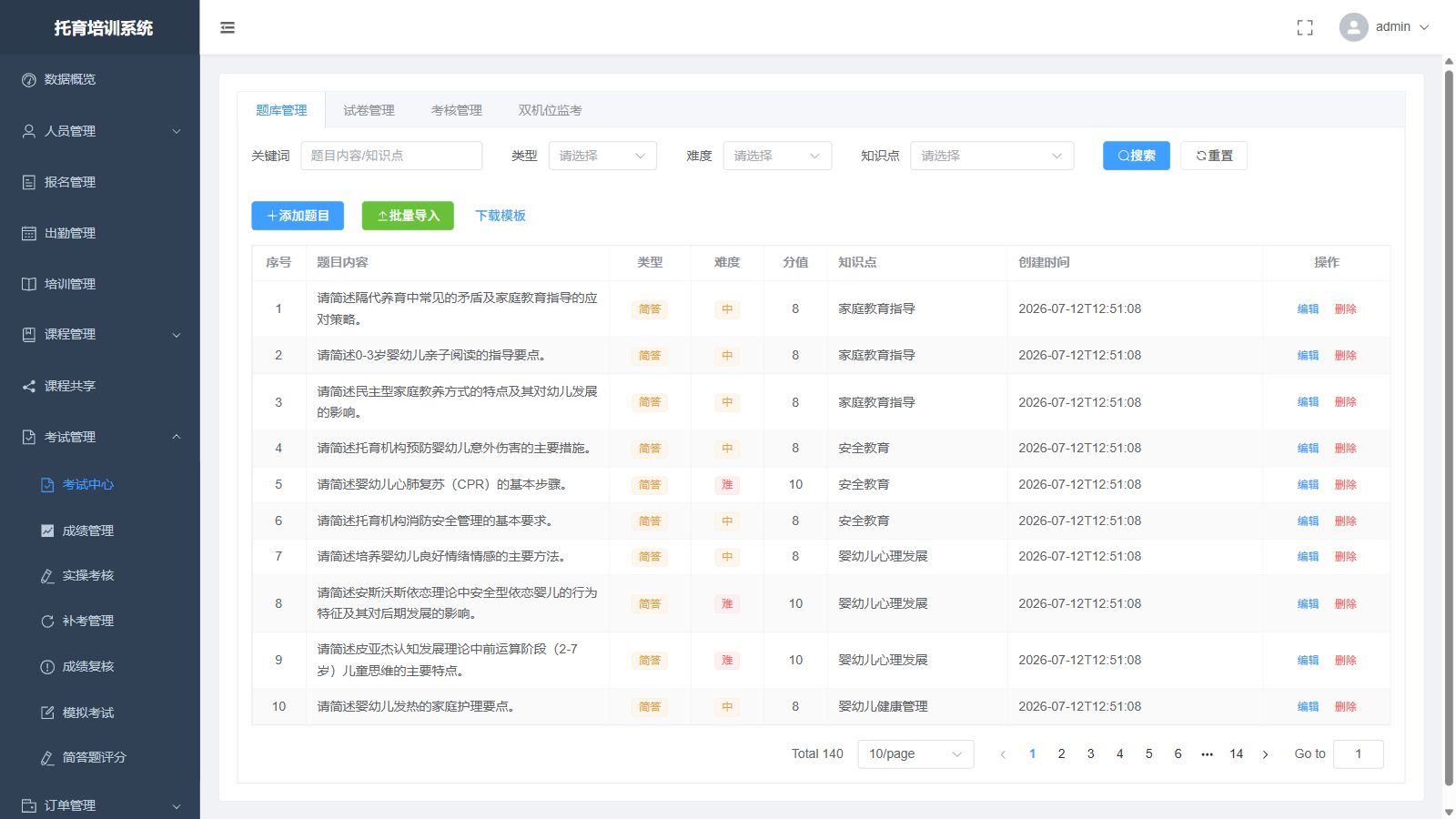Viewport: 1456px width, 819px height.
Task: Click the 订单管理 folder icon
Action: tap(29, 805)
